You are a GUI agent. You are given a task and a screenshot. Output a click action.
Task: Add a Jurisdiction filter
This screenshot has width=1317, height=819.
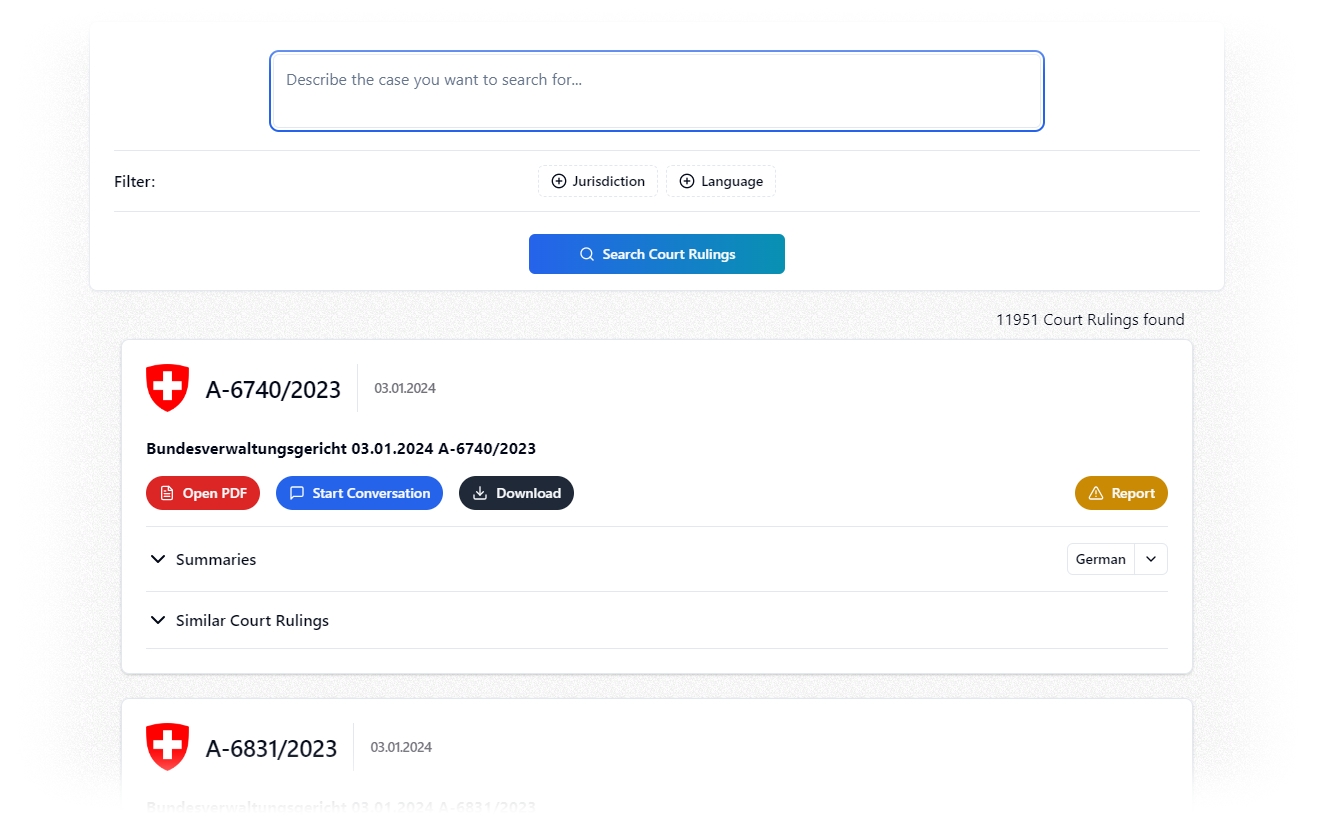coord(598,181)
